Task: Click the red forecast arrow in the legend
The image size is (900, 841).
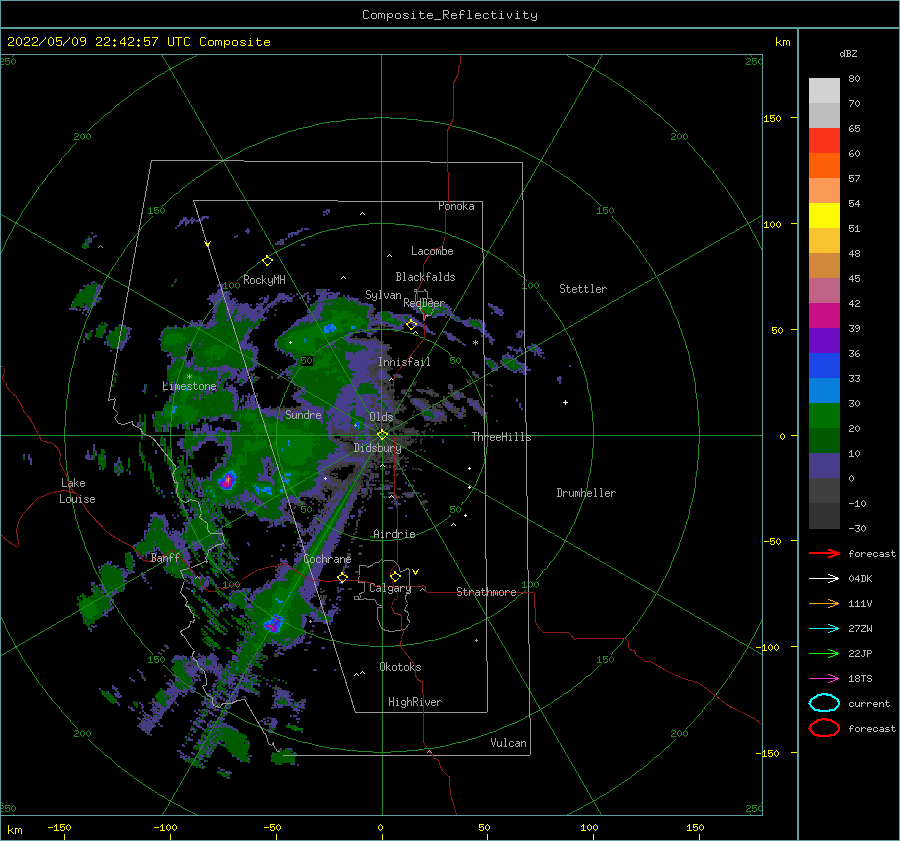Action: [x=824, y=553]
